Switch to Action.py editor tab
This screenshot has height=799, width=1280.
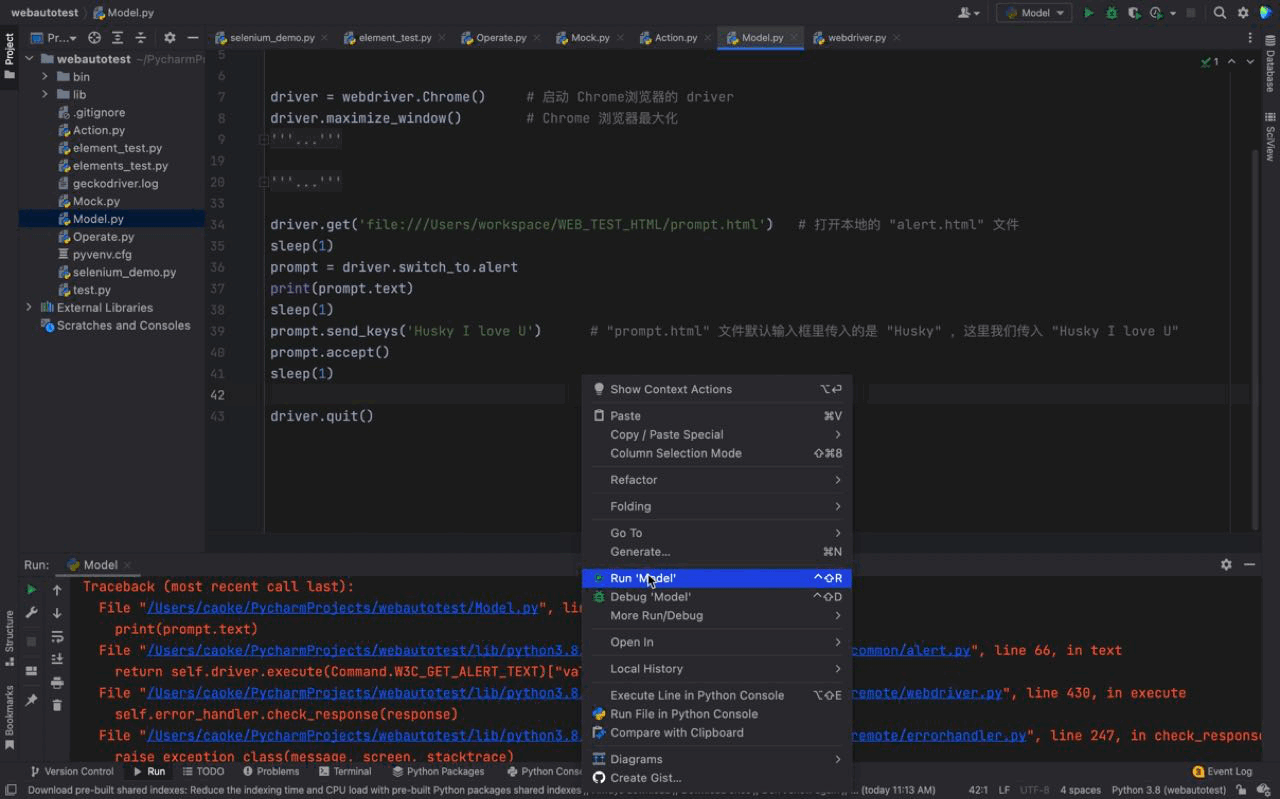click(x=676, y=38)
